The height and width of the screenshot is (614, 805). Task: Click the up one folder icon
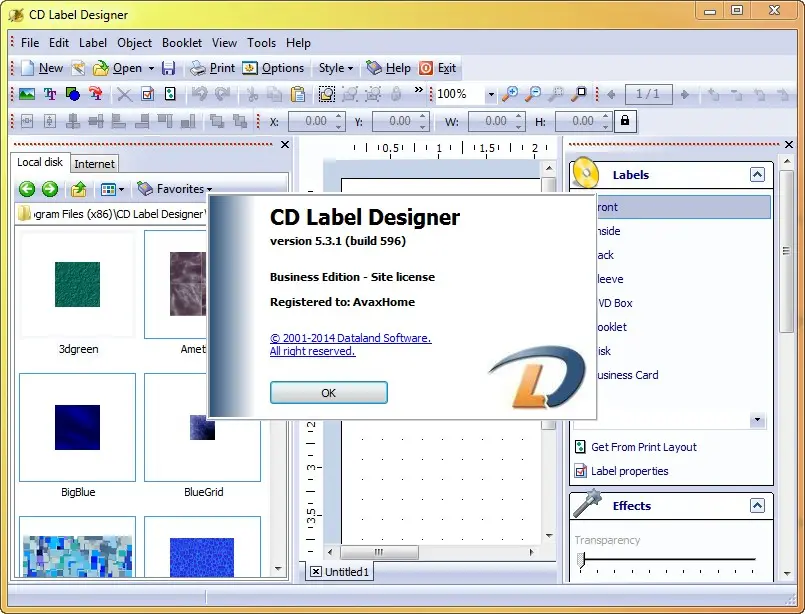pyautogui.click(x=79, y=189)
